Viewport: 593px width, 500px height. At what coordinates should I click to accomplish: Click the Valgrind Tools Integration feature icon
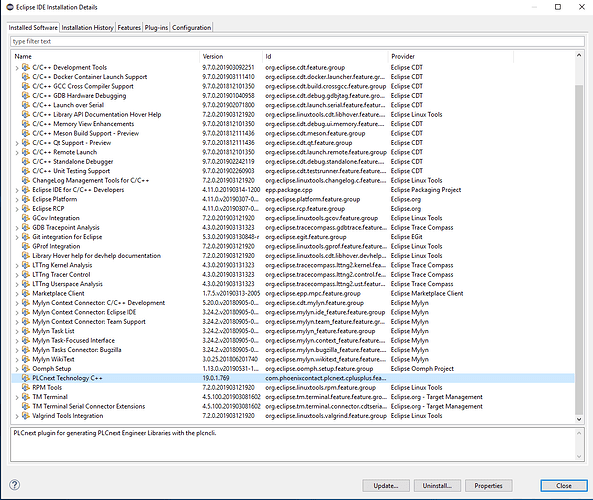coord(26,416)
